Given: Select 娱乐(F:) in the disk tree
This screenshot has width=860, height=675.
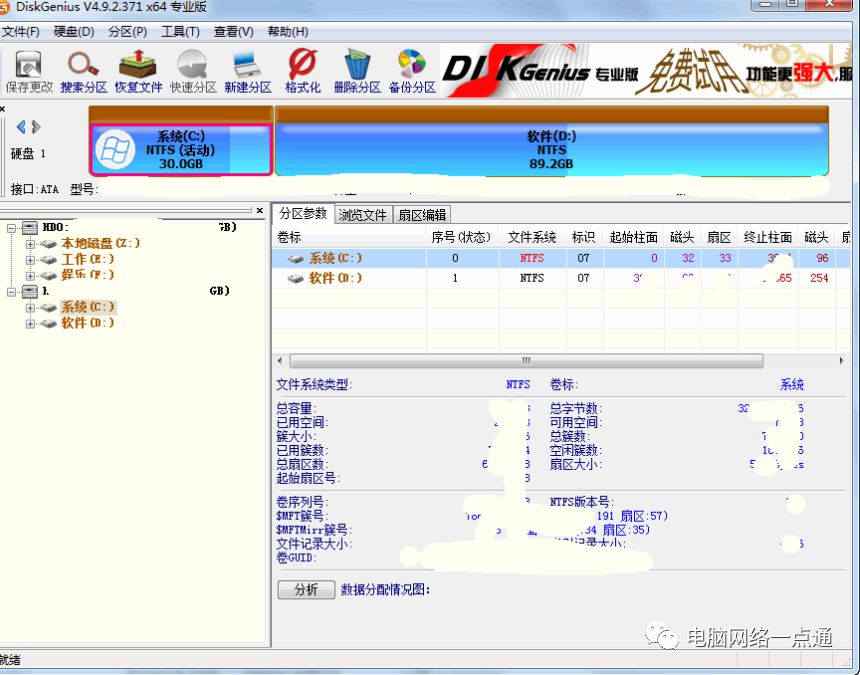Looking at the screenshot, I should (x=88, y=275).
